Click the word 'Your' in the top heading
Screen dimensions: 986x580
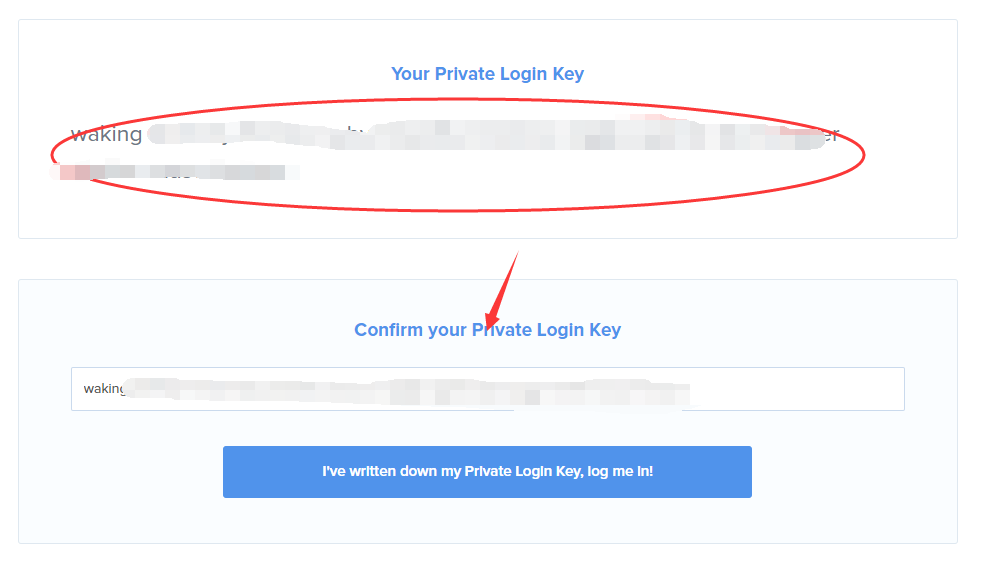click(x=409, y=74)
